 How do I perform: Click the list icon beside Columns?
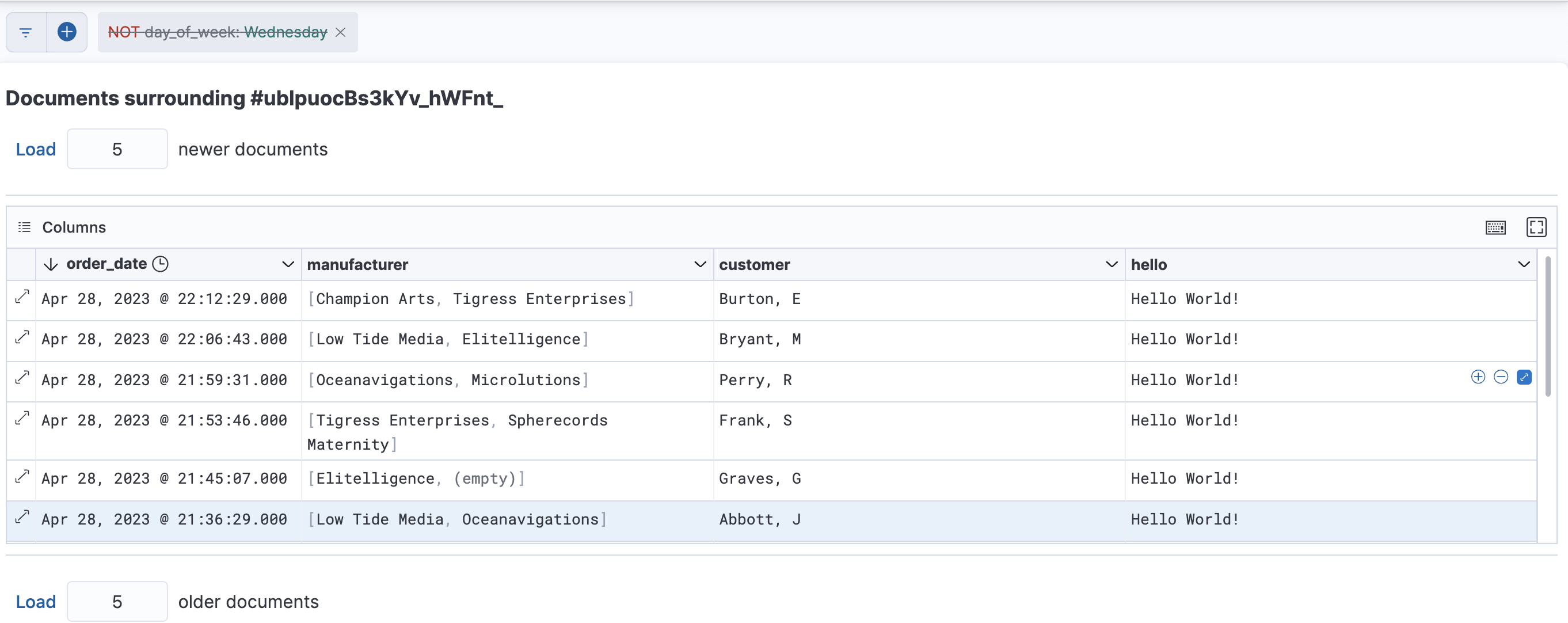pos(24,226)
